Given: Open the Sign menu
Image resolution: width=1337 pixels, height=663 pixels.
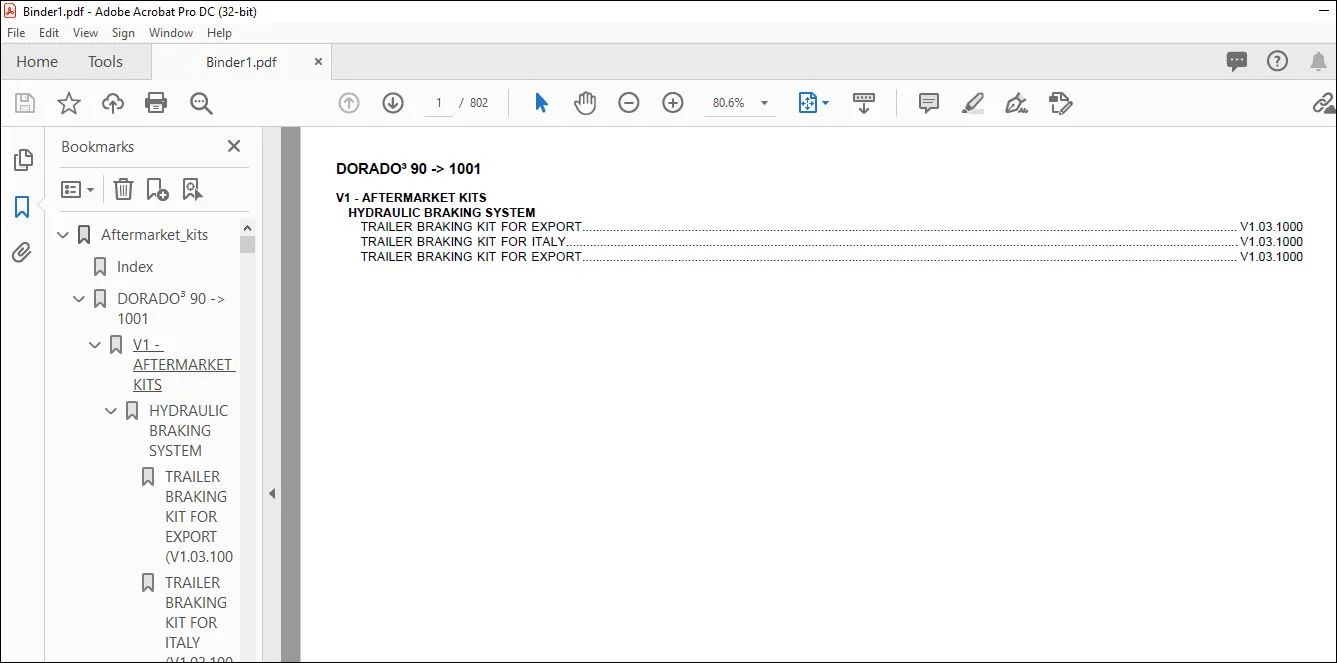Looking at the screenshot, I should coord(123,33).
